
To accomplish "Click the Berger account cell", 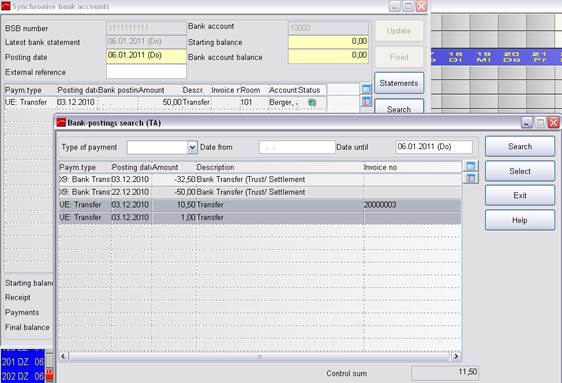I will point(283,102).
